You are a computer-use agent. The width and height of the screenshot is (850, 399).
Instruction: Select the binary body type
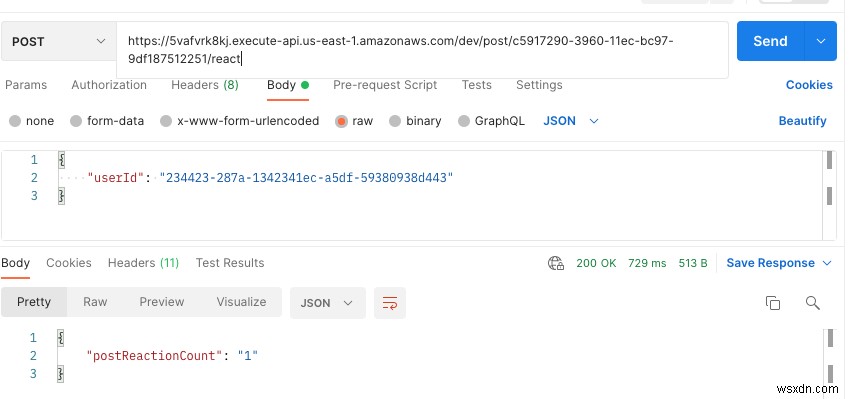click(415, 121)
